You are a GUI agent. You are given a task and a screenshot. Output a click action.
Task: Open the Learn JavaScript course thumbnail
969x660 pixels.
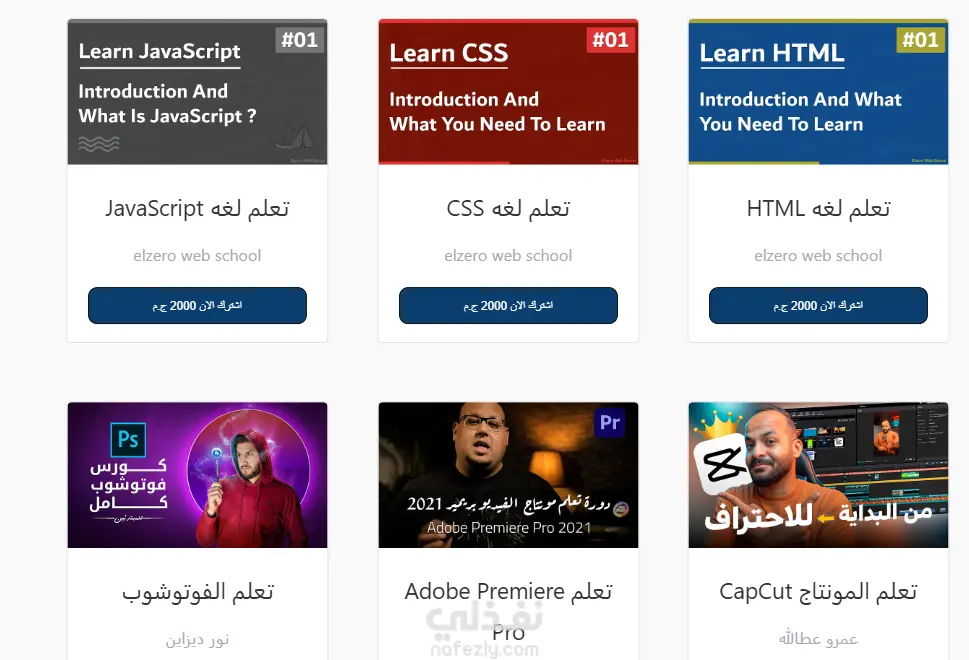[x=197, y=92]
